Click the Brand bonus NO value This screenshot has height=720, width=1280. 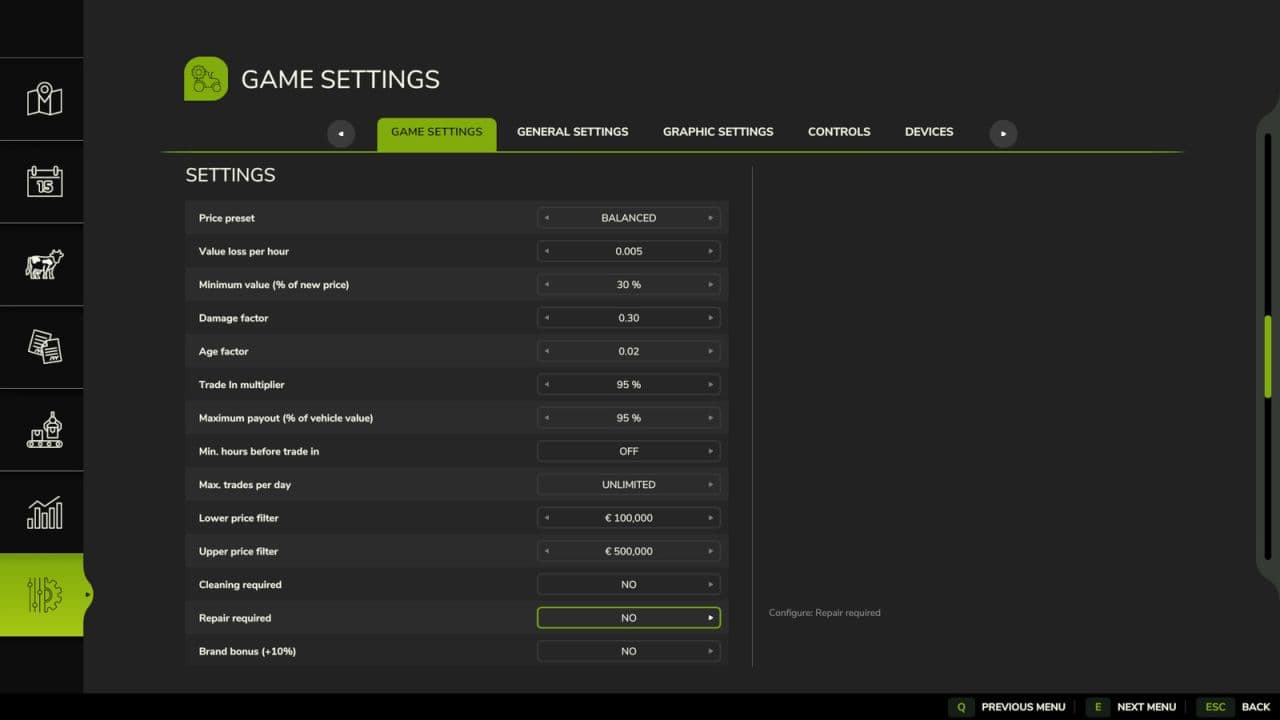coord(628,651)
